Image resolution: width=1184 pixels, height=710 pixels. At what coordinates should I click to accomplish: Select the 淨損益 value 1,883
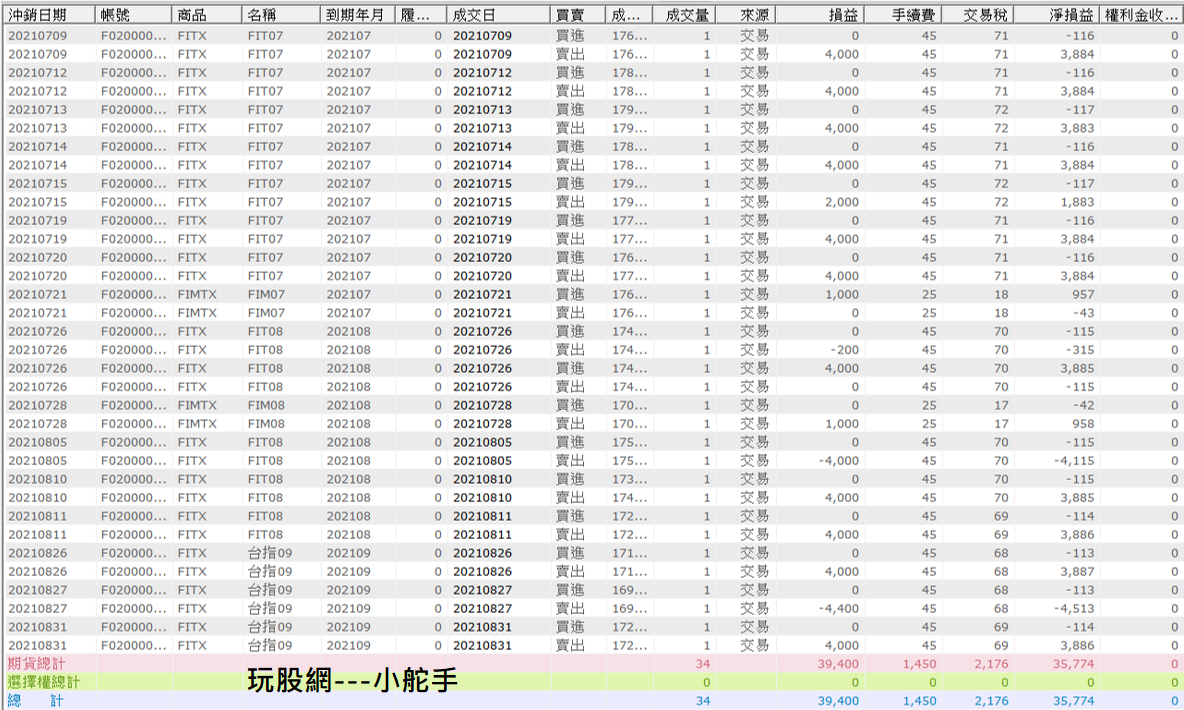pos(1077,202)
